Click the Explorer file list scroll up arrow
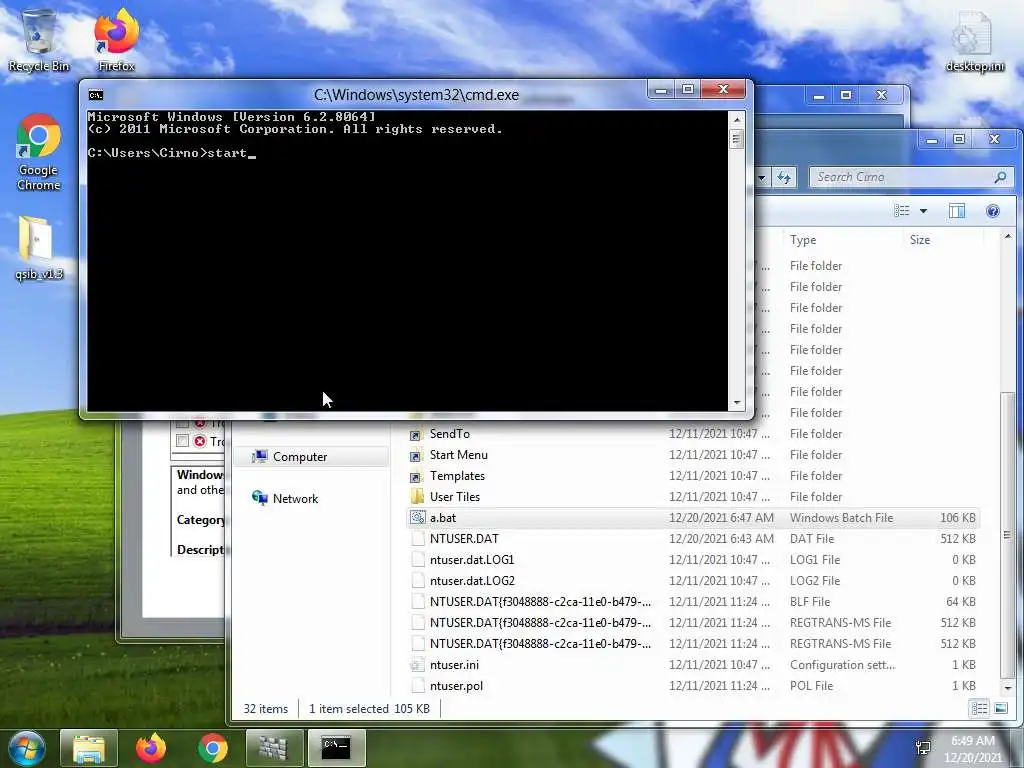Viewport: 1024px width, 768px height. click(1008, 237)
